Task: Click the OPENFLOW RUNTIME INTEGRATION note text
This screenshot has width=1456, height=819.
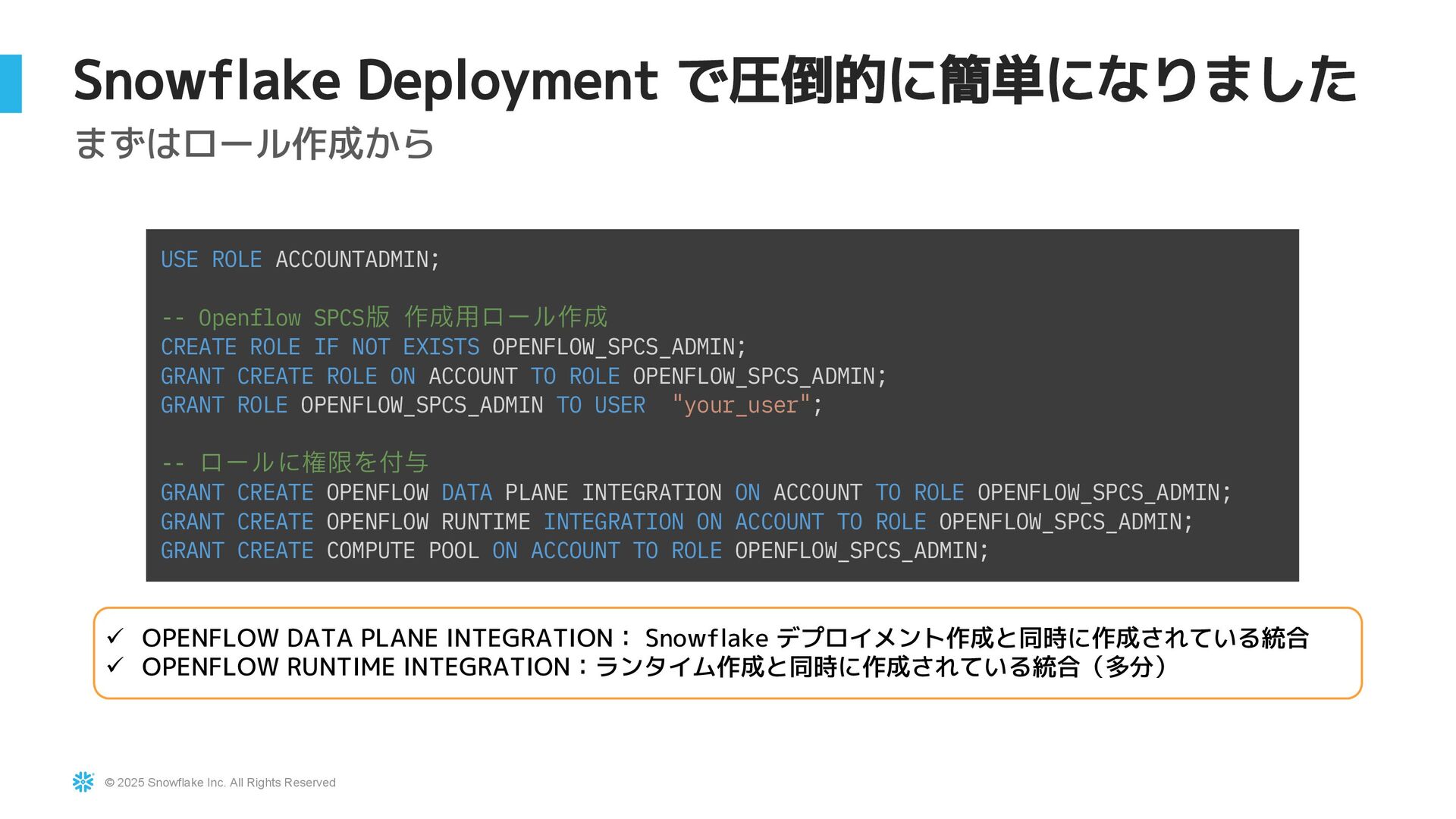Action: click(652, 667)
